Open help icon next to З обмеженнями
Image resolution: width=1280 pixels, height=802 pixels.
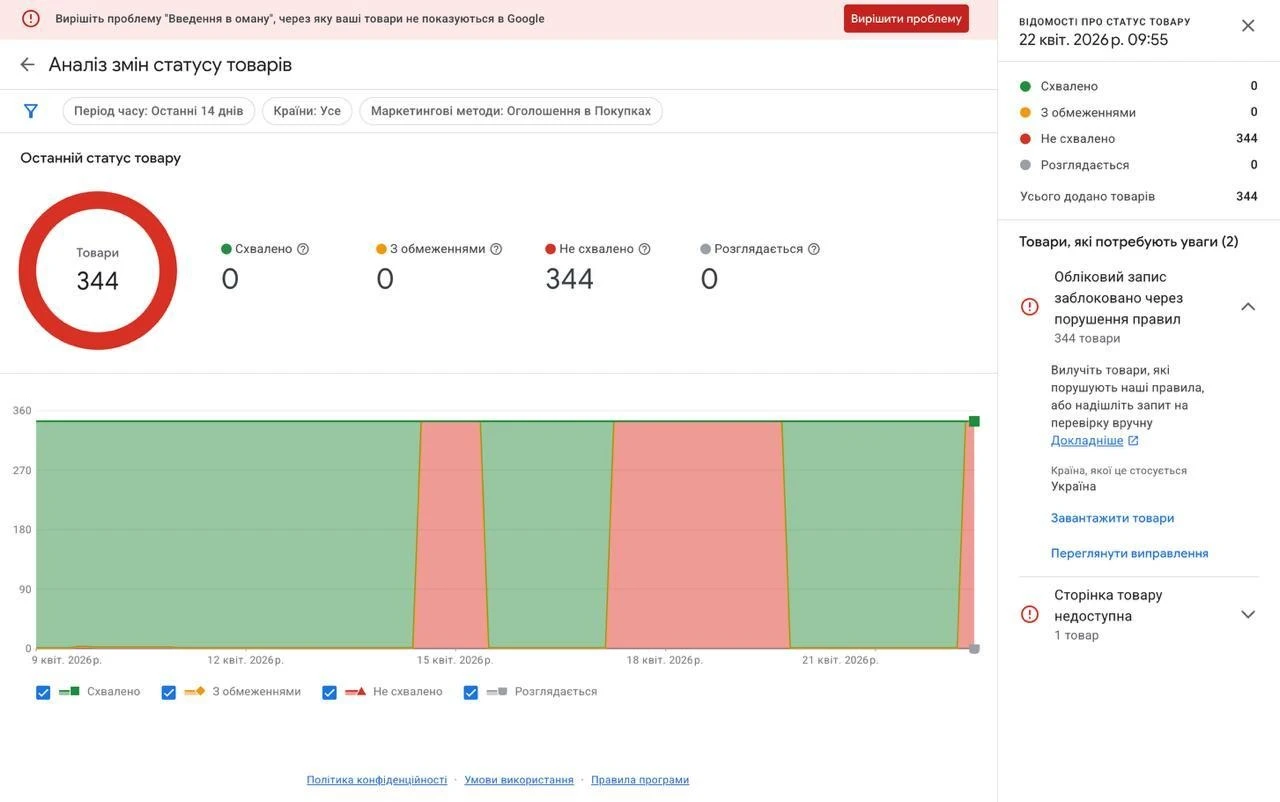pos(496,249)
